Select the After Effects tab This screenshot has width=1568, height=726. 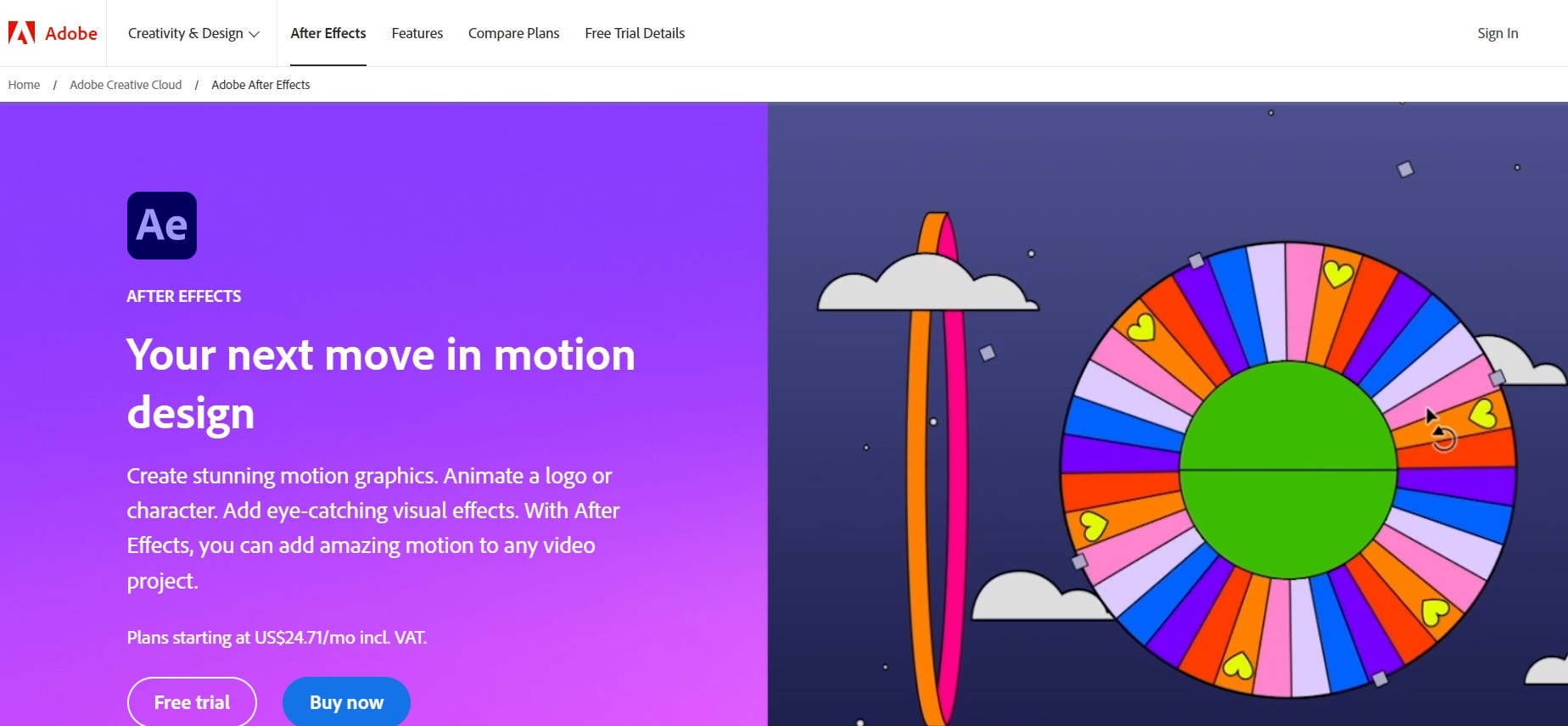click(328, 33)
